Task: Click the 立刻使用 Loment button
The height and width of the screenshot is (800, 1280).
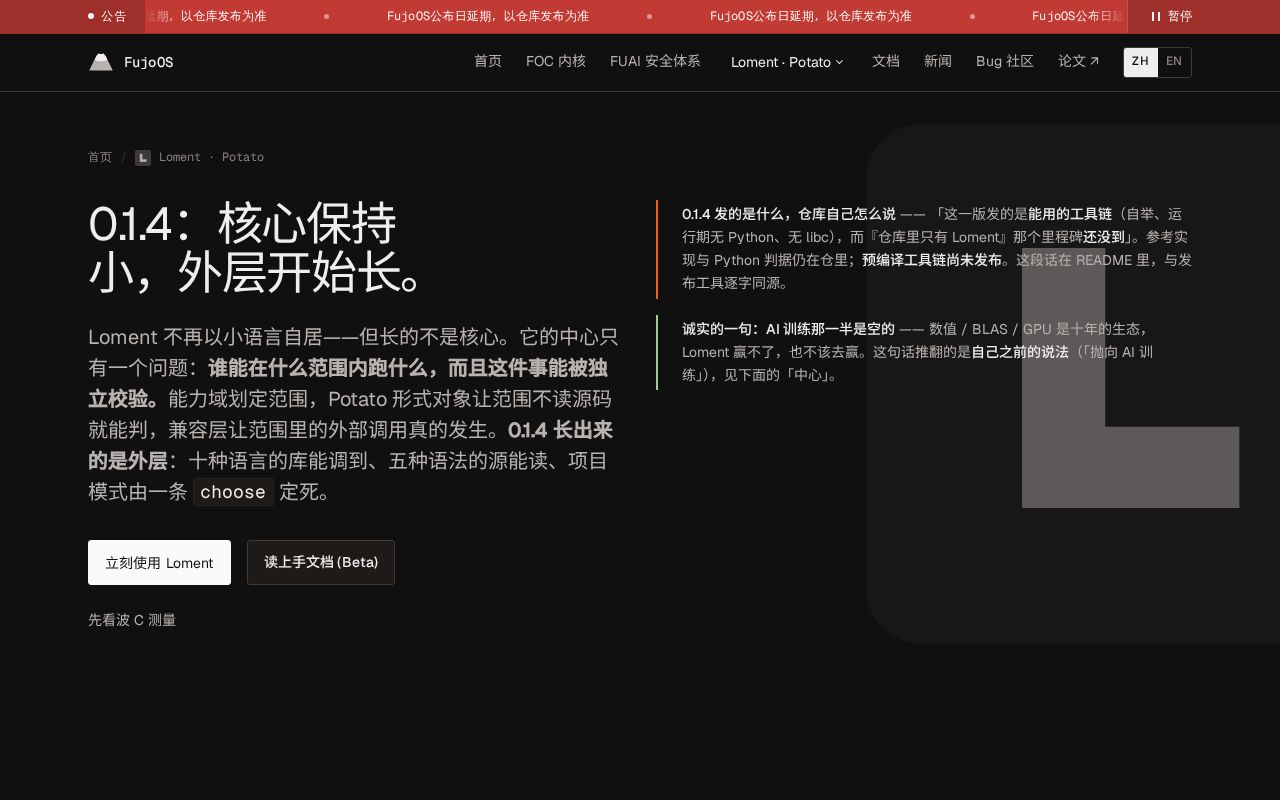Action: (x=159, y=562)
